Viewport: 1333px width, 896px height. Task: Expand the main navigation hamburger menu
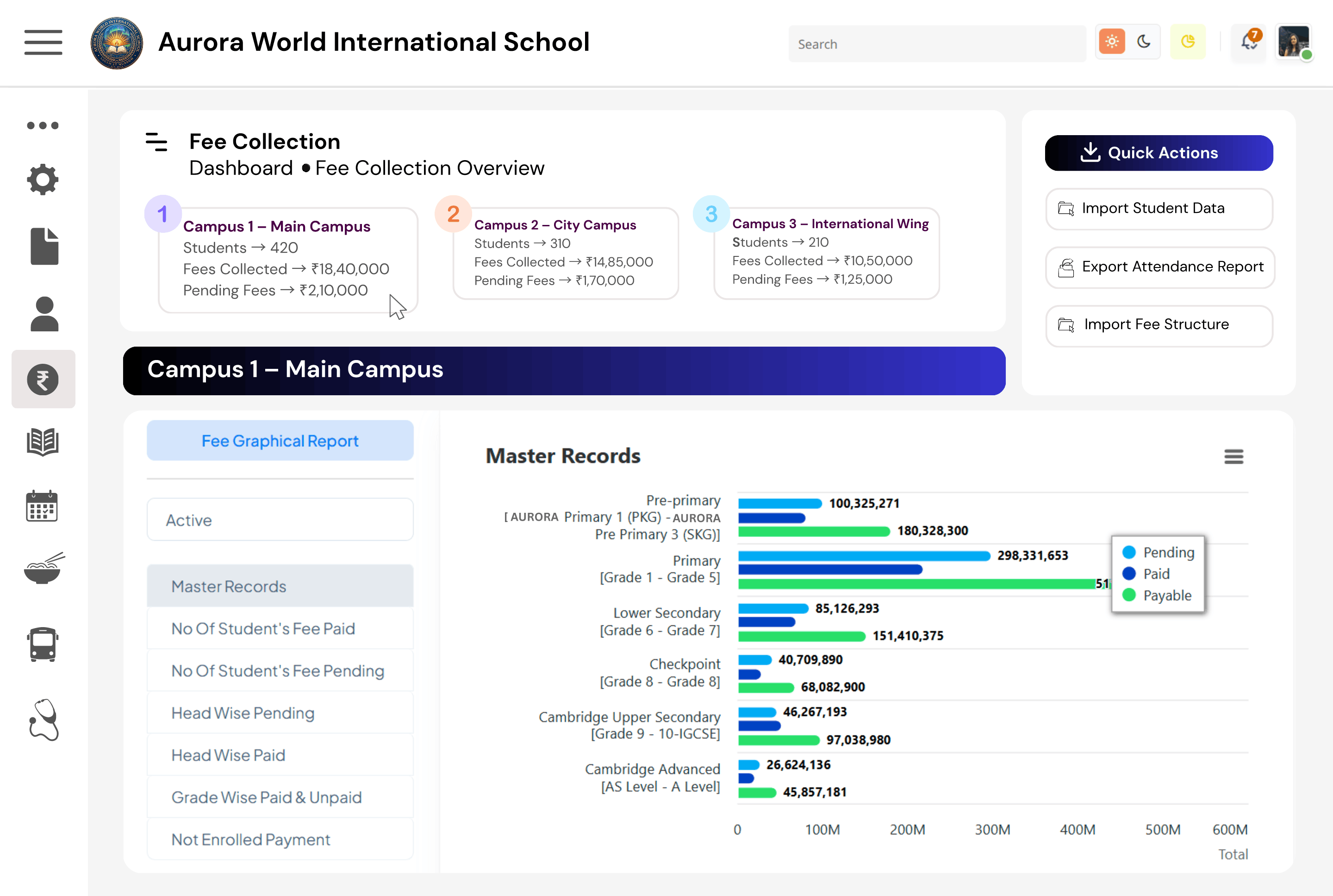[x=44, y=42]
